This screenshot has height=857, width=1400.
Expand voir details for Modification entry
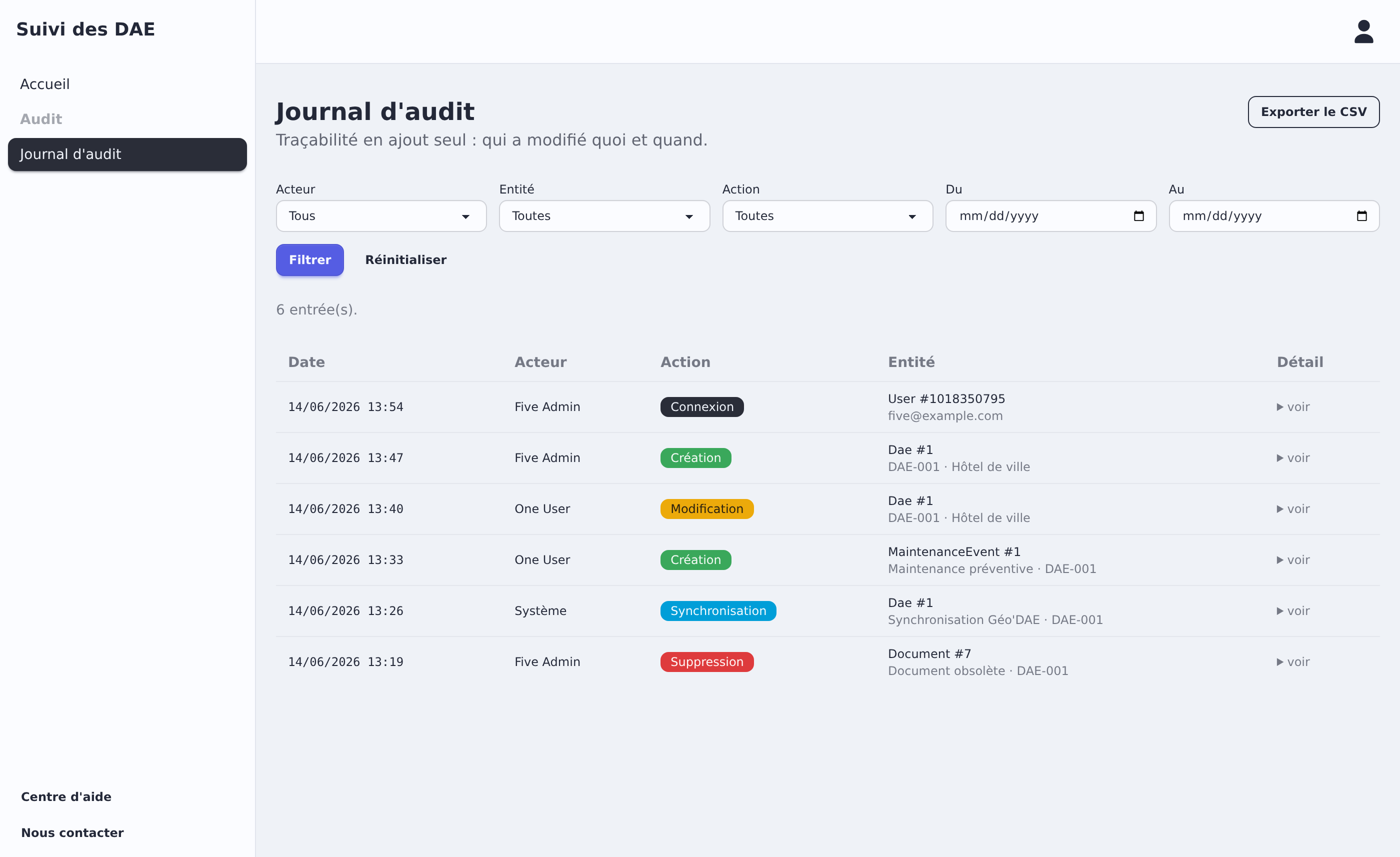(x=1292, y=509)
